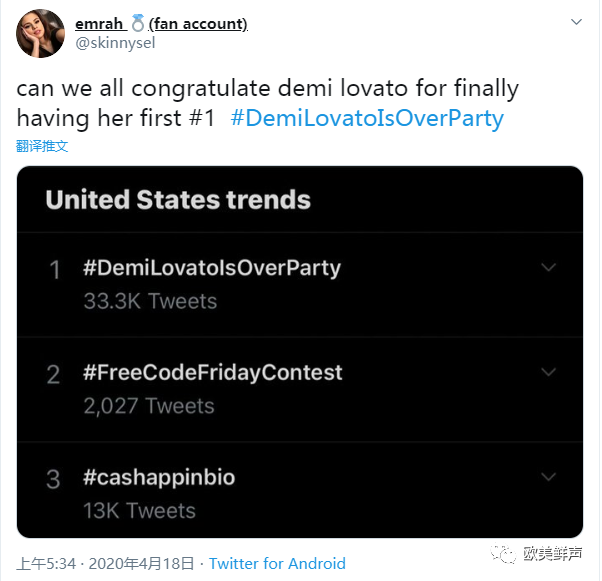Click the Twitter for Android source link
Screen dimensions: 602x581
tap(277, 563)
